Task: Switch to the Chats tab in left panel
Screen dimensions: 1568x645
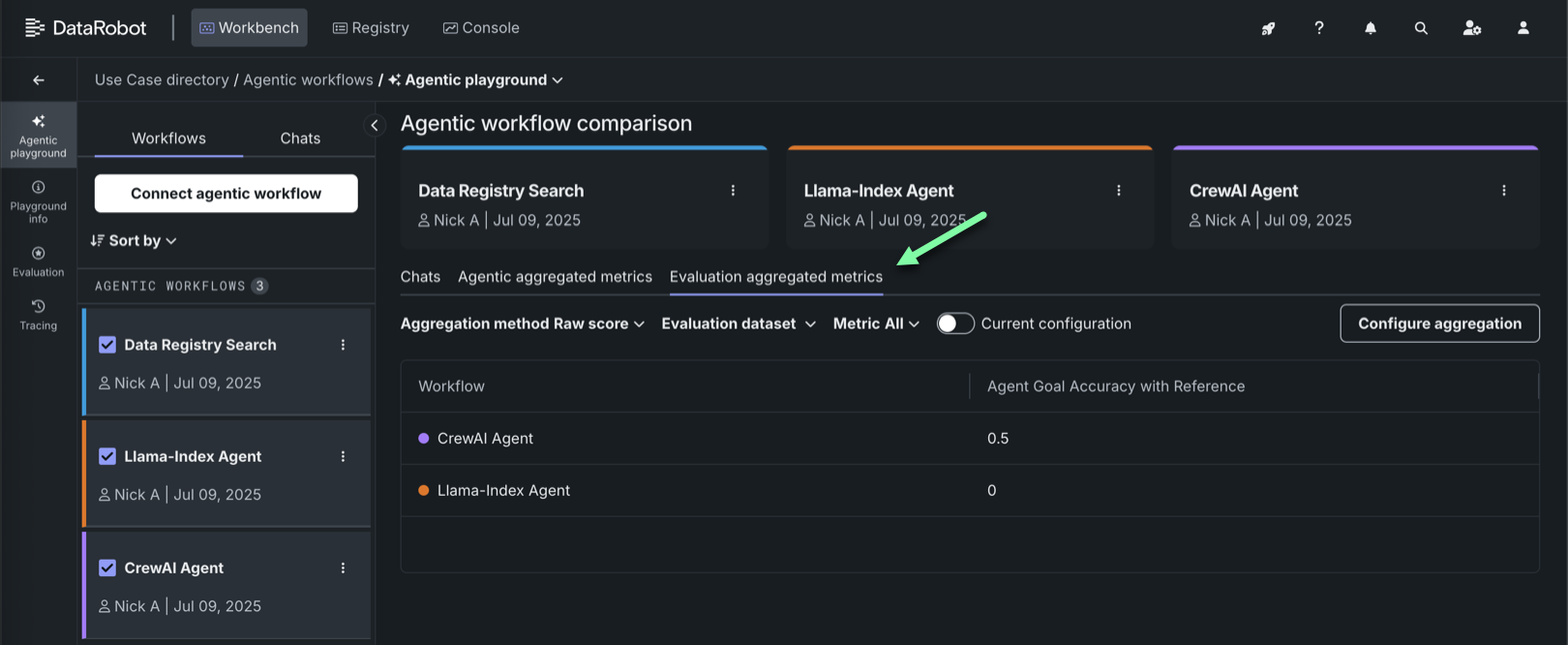Action: tap(300, 138)
